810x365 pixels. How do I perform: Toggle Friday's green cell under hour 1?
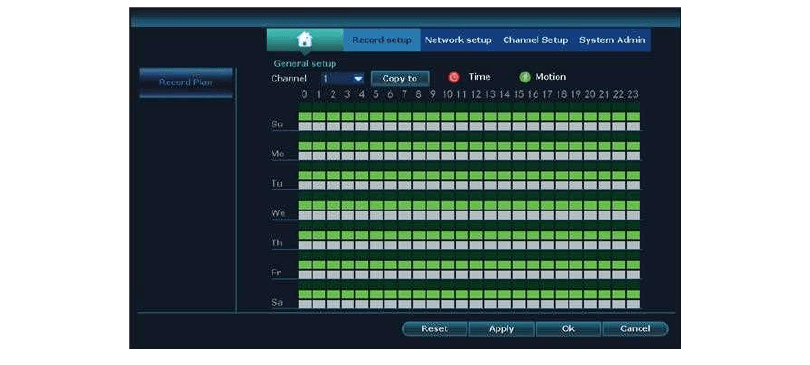[x=319, y=264]
